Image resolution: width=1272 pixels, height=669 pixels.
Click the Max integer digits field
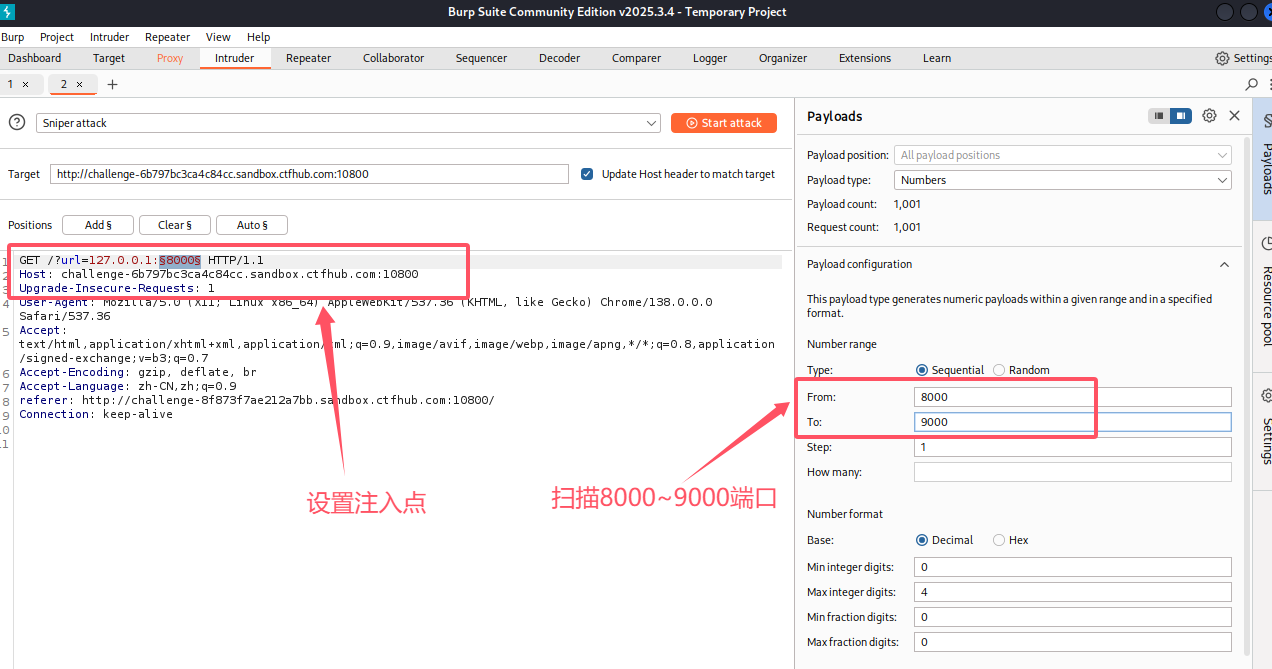click(1073, 592)
